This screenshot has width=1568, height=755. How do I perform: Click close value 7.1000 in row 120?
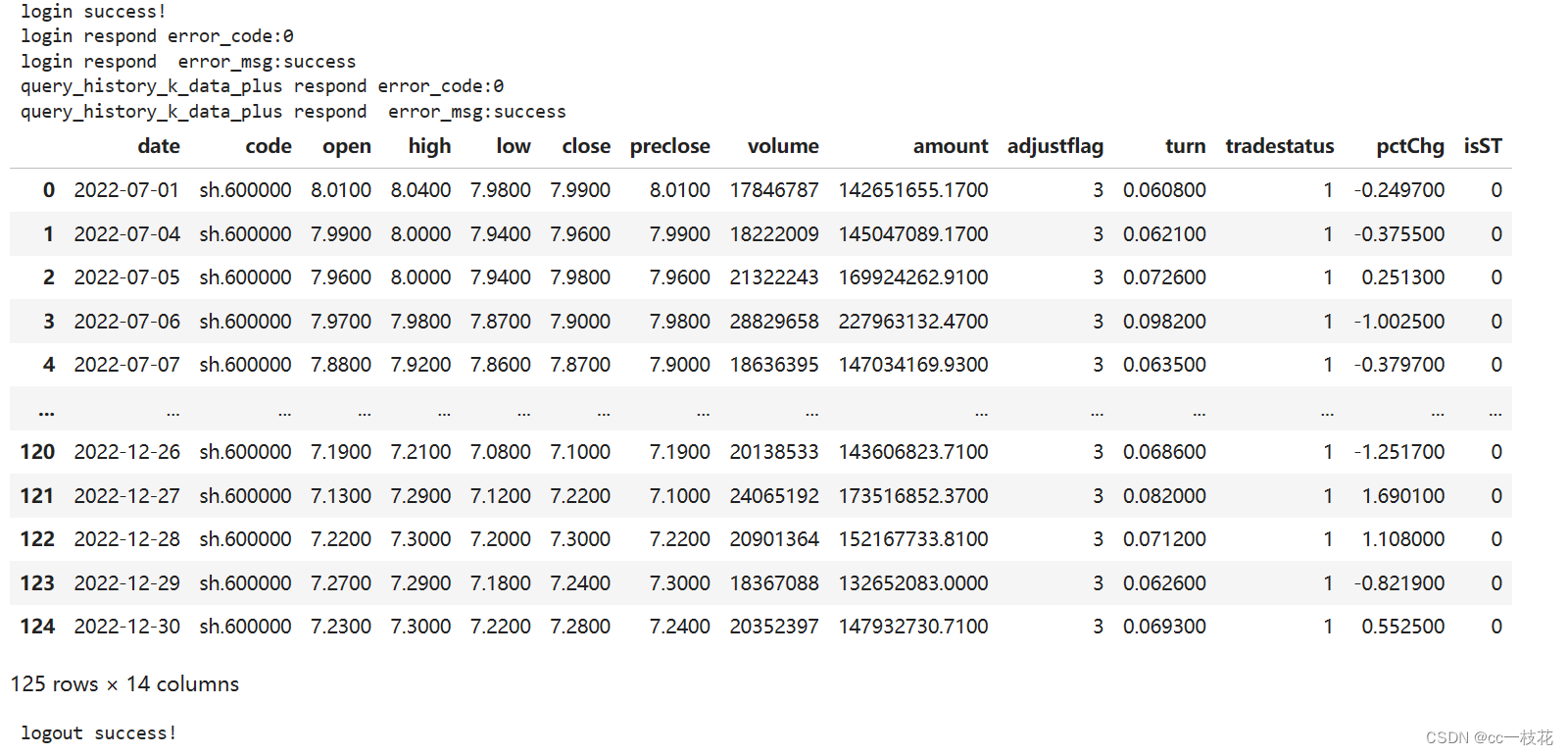580,452
